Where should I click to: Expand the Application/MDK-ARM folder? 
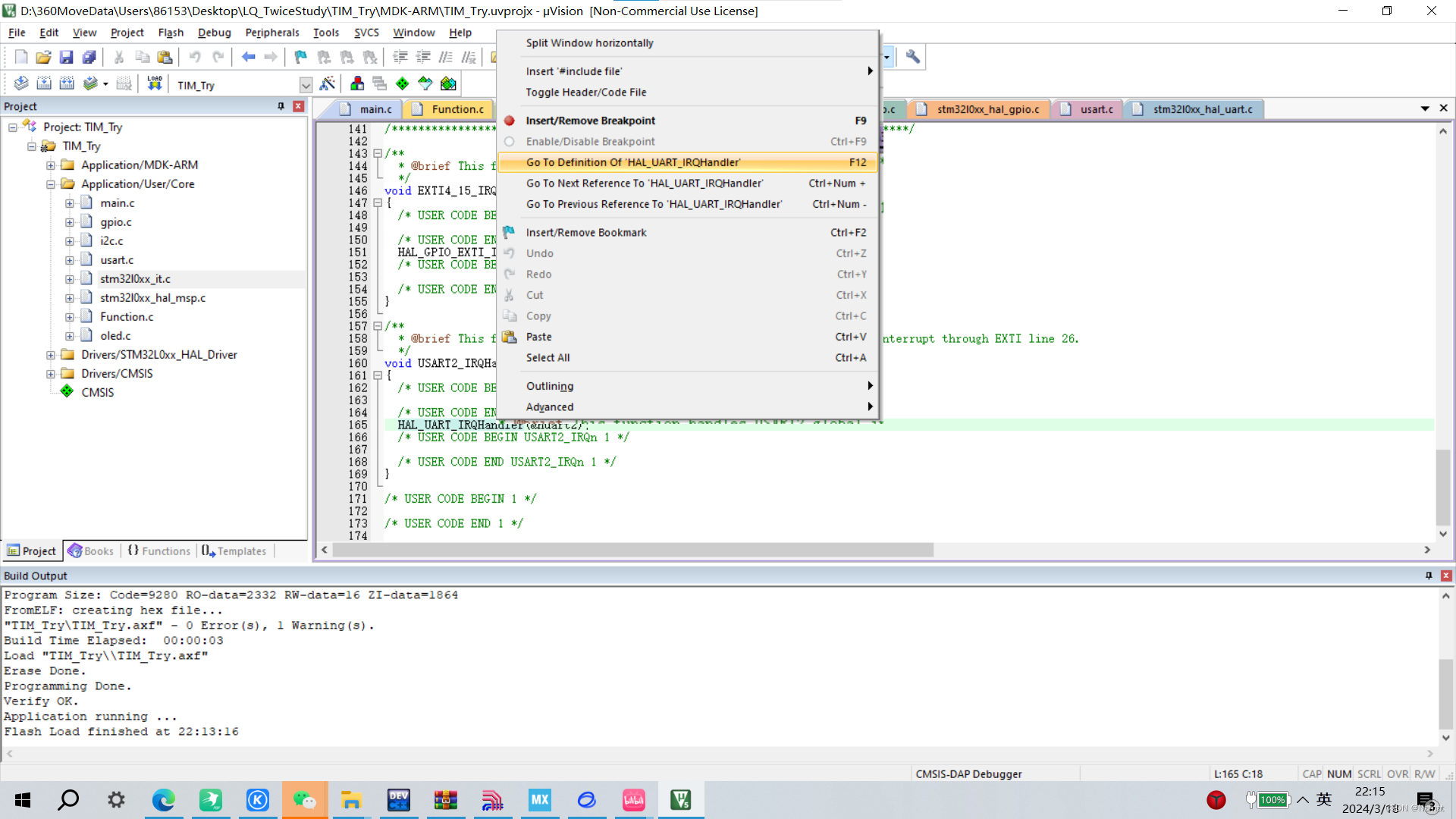pos(51,165)
